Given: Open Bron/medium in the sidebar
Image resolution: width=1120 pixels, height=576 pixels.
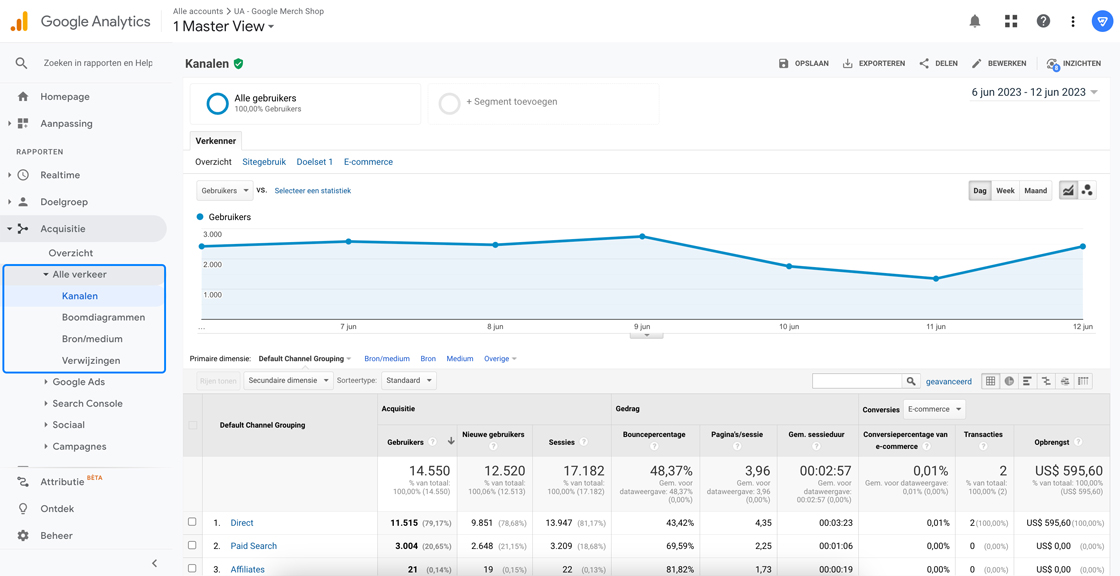Looking at the screenshot, I should coord(92,339).
